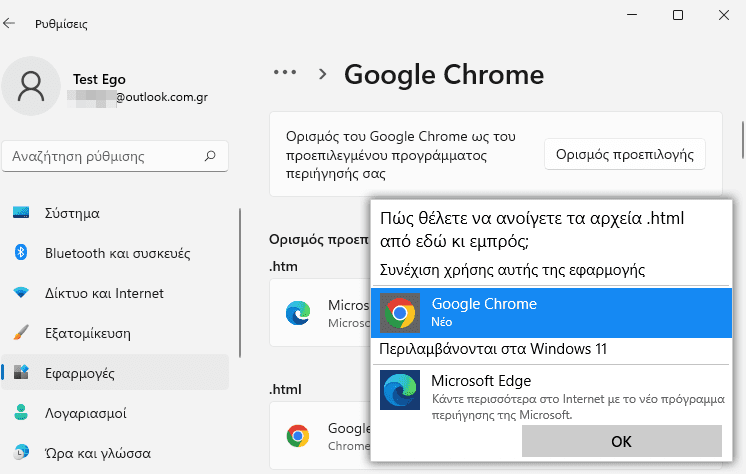Open Σύστημα settings

pyautogui.click(x=115, y=213)
